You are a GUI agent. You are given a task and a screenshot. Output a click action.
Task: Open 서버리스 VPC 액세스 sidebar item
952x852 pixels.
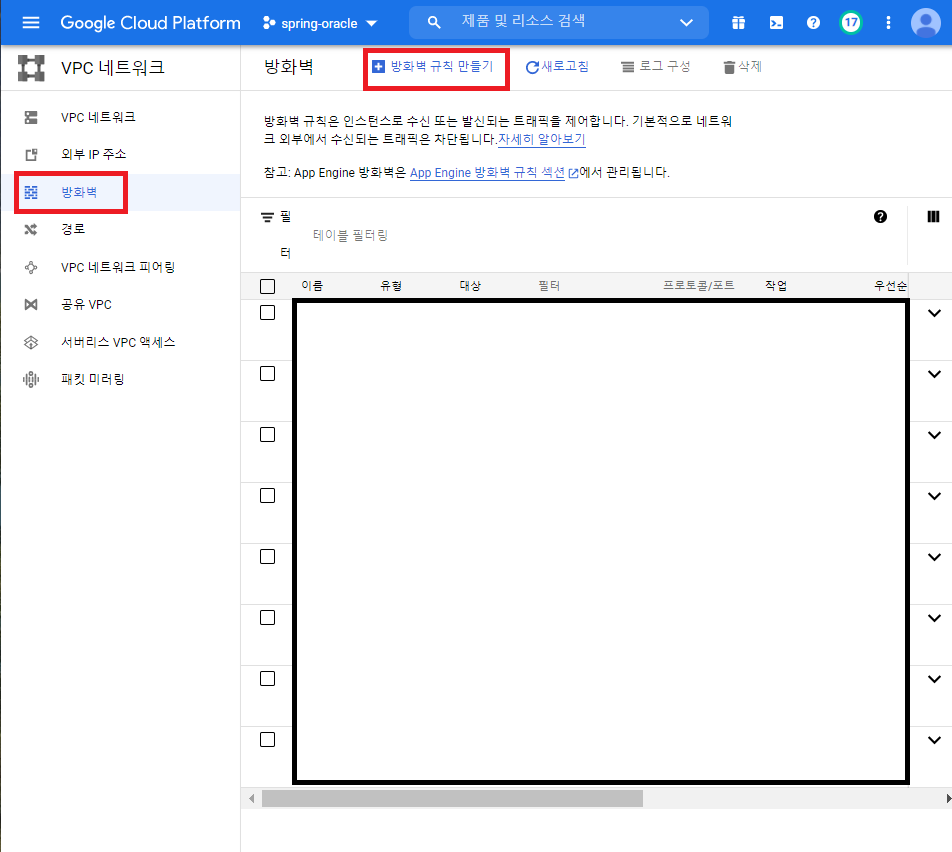tap(120, 342)
